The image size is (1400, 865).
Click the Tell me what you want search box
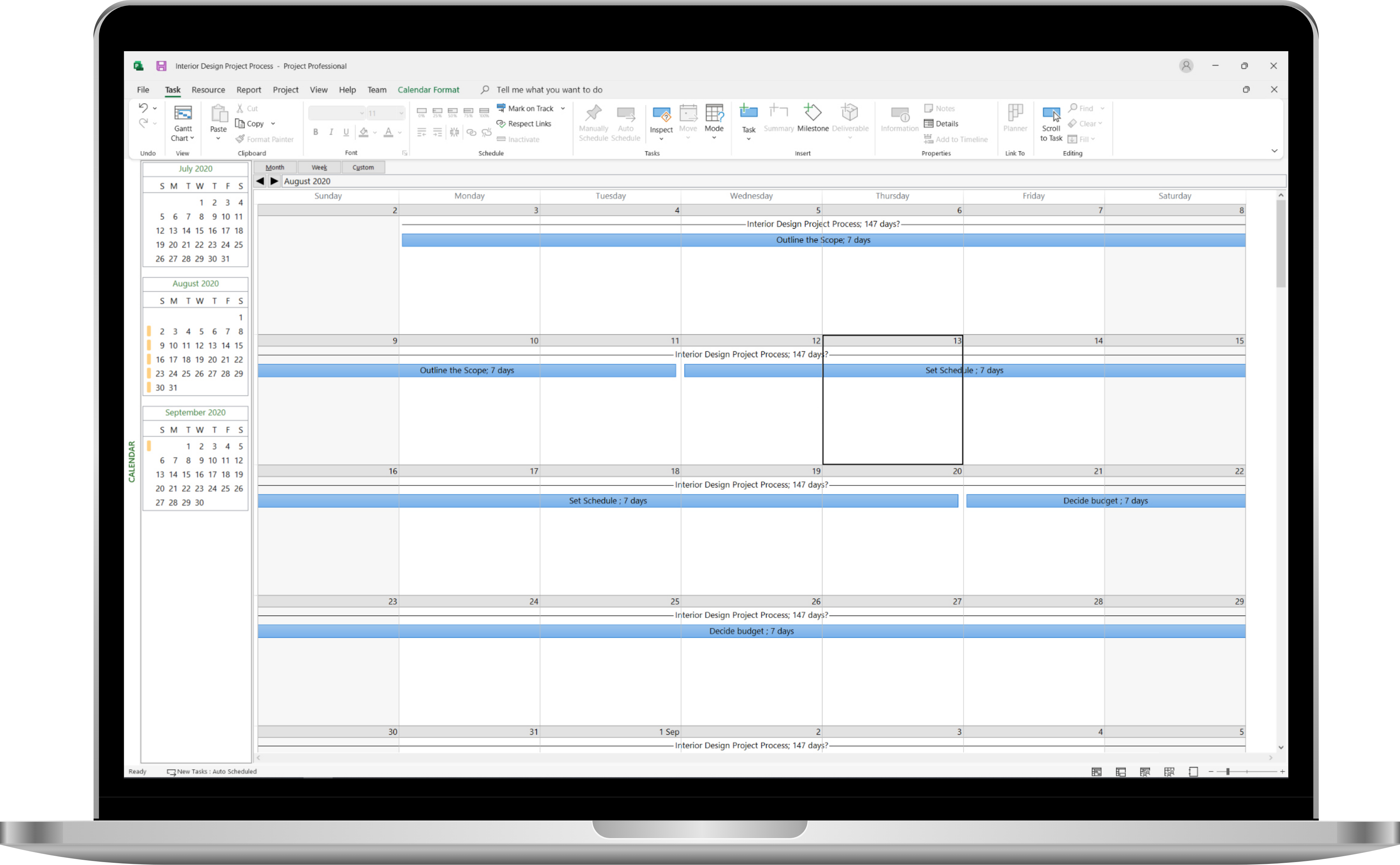click(x=542, y=90)
